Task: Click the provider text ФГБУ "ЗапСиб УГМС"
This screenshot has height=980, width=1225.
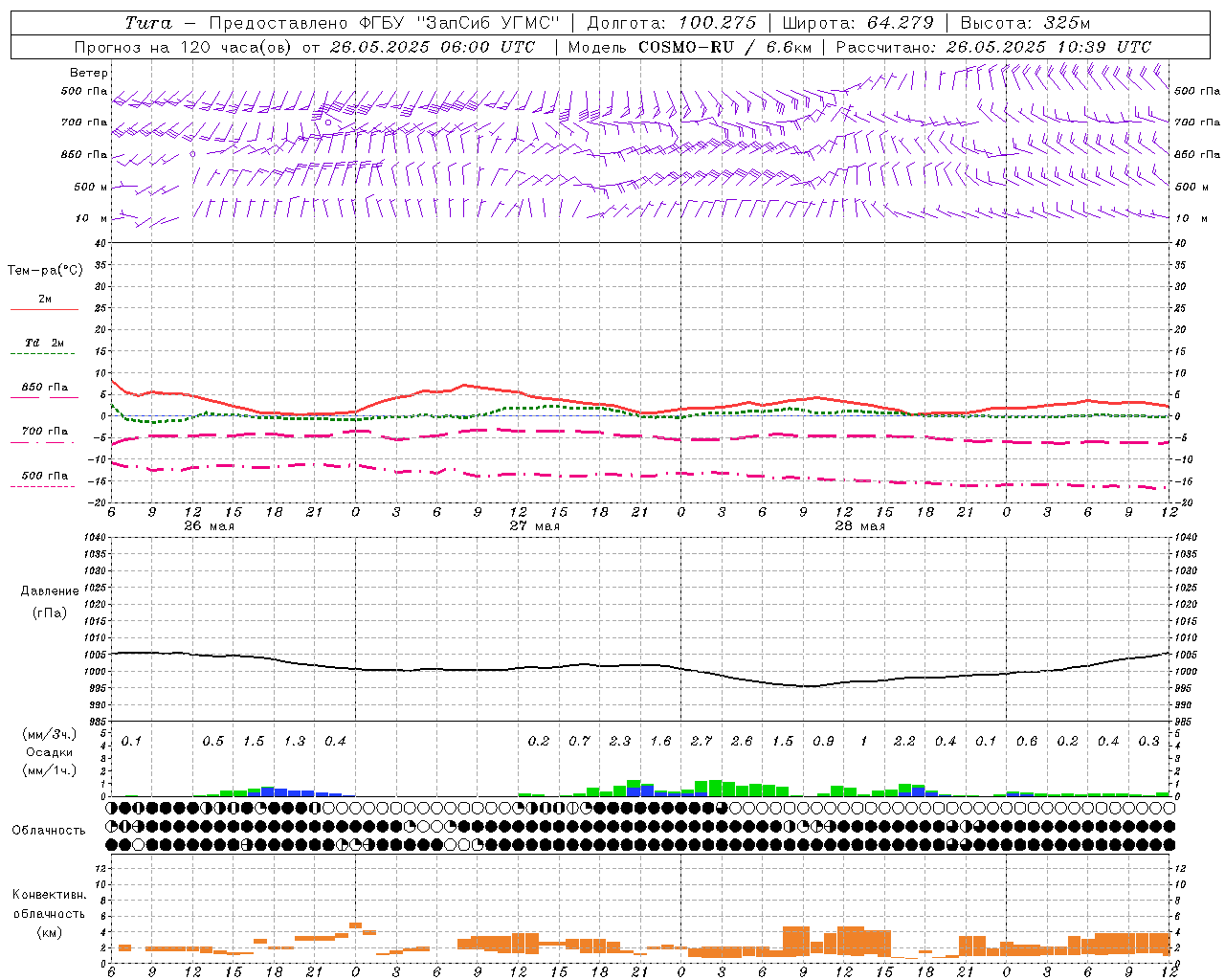Action: click(x=457, y=23)
